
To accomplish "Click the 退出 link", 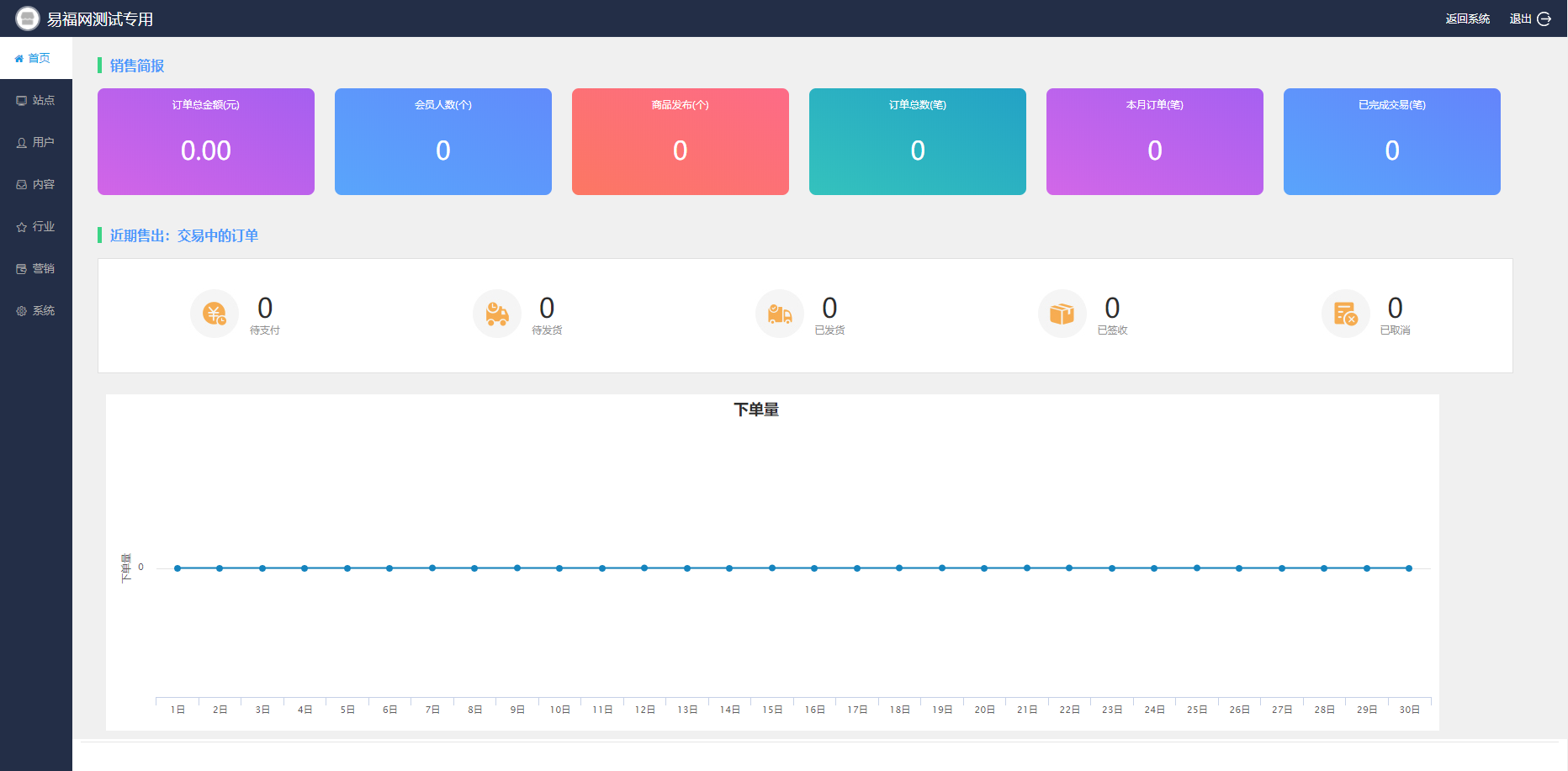I will tap(1520, 18).
